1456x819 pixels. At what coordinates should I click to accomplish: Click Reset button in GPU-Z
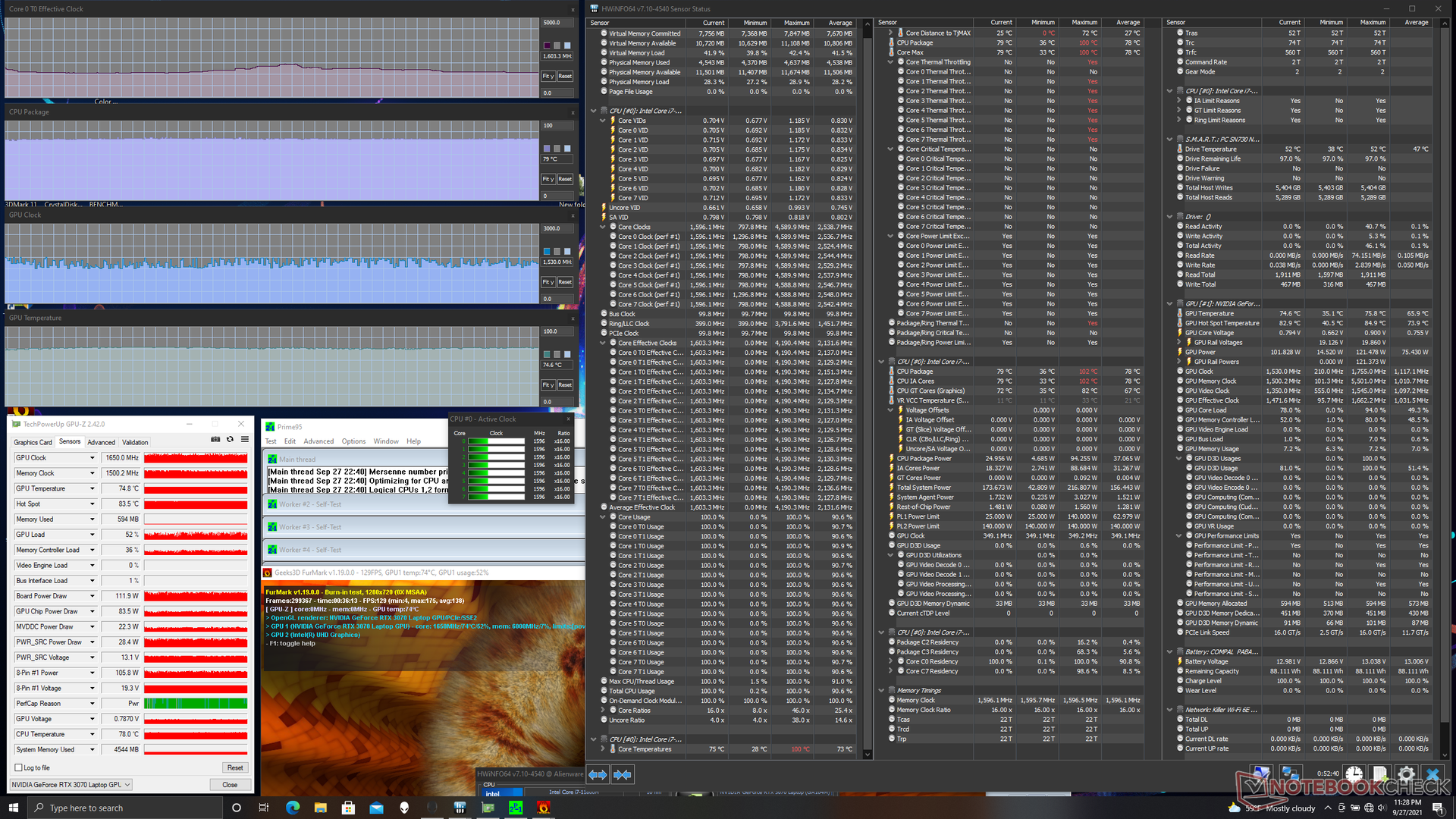[x=234, y=767]
